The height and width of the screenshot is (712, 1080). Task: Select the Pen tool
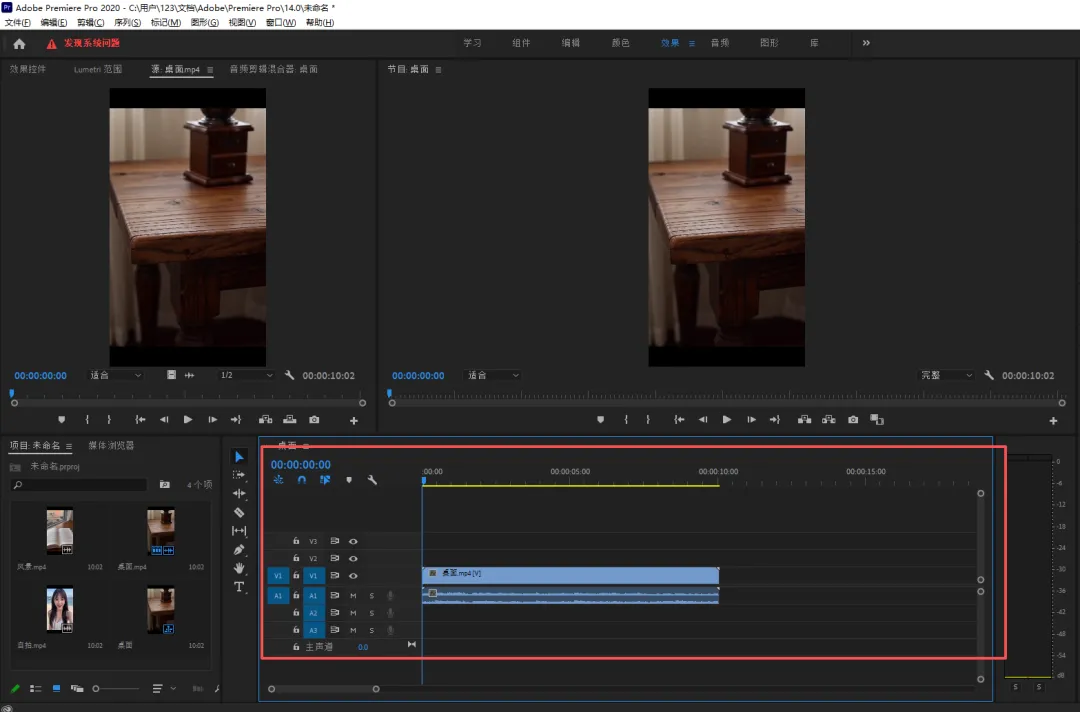click(239, 549)
